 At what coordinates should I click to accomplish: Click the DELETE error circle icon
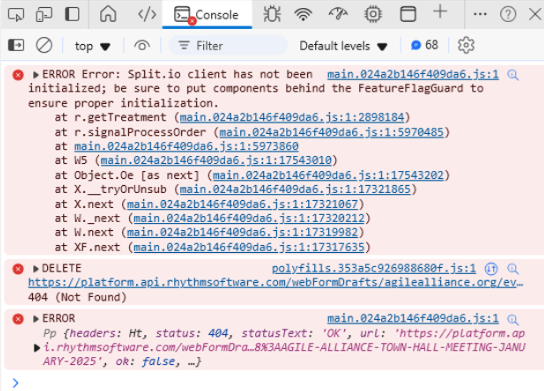[x=18, y=269]
